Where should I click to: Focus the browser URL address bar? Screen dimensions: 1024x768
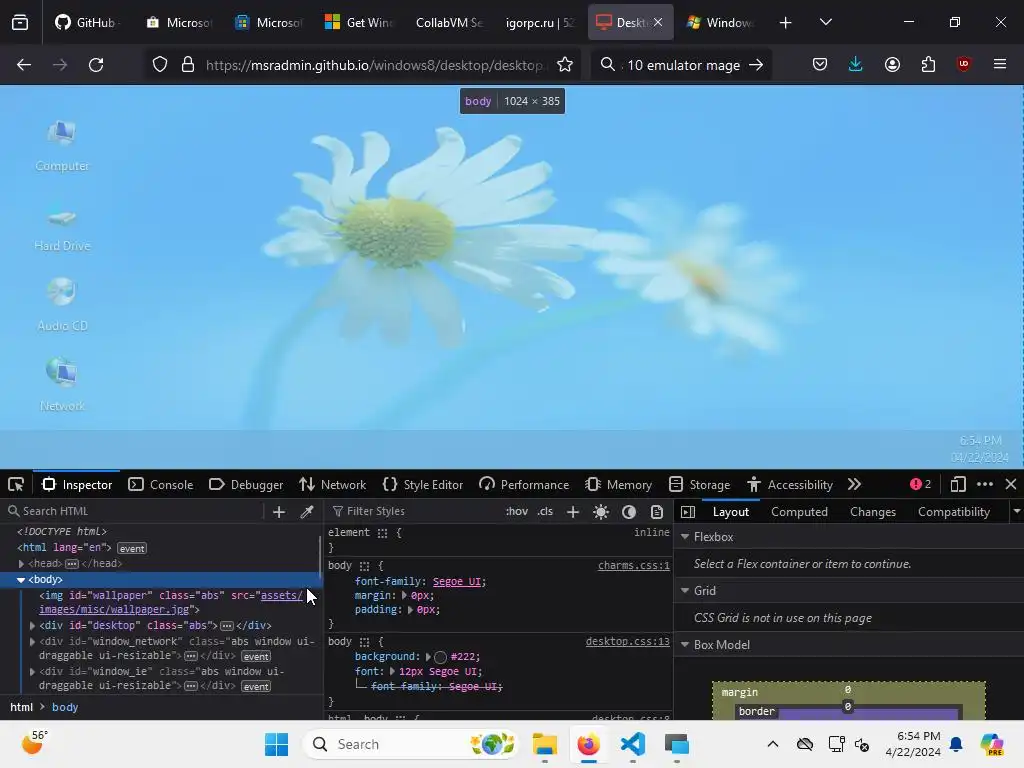[x=374, y=65]
